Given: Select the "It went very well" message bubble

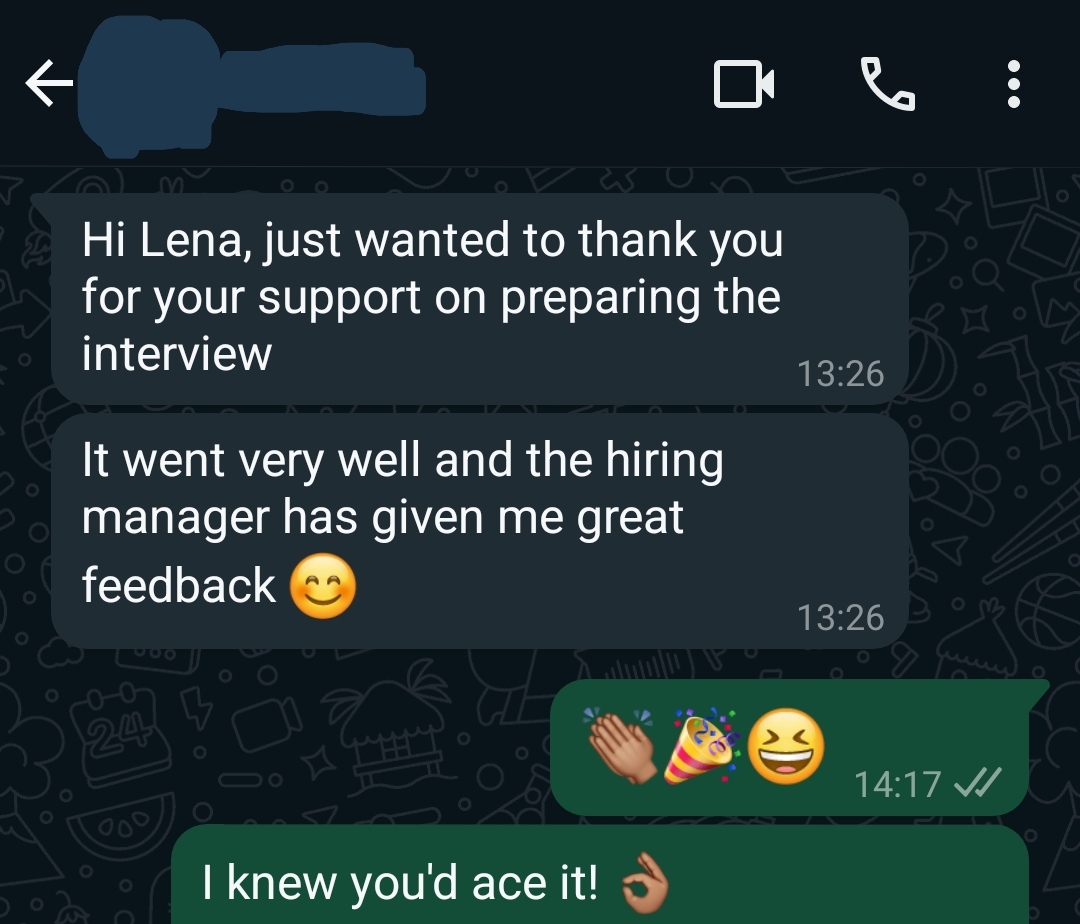Looking at the screenshot, I should click(x=479, y=531).
